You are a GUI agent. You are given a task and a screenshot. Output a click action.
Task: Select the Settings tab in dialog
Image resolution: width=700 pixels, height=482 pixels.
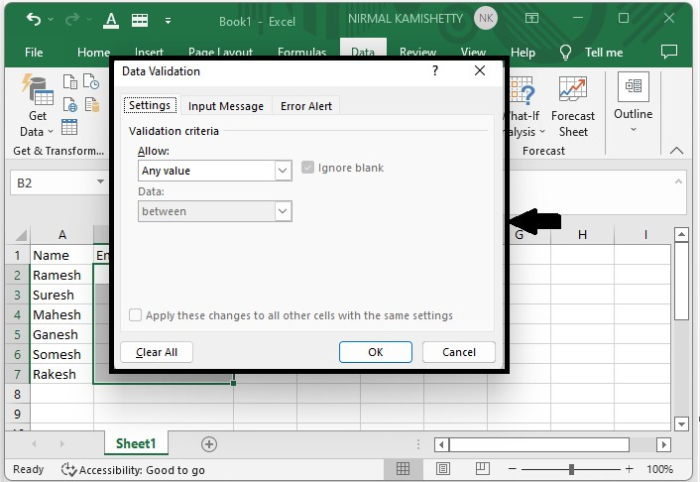(x=150, y=105)
